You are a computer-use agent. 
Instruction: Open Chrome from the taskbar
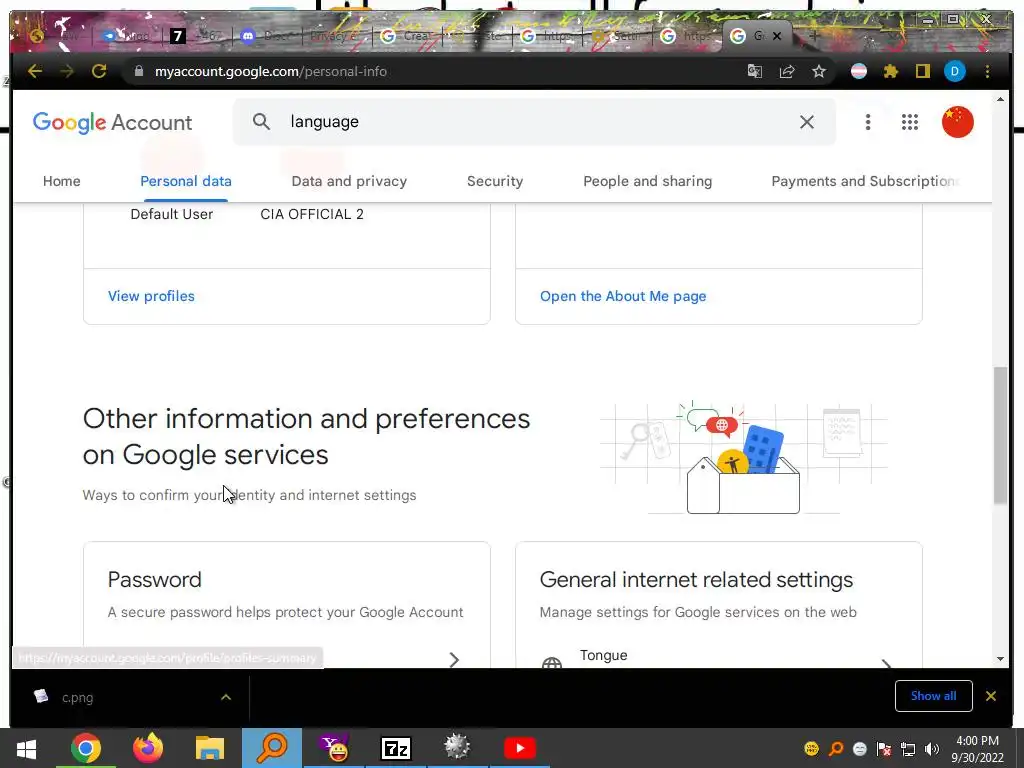pos(86,748)
